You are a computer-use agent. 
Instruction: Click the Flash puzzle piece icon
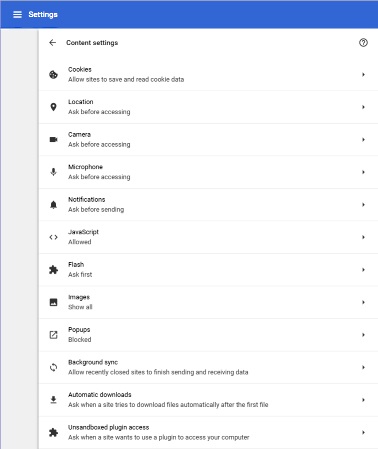53,269
